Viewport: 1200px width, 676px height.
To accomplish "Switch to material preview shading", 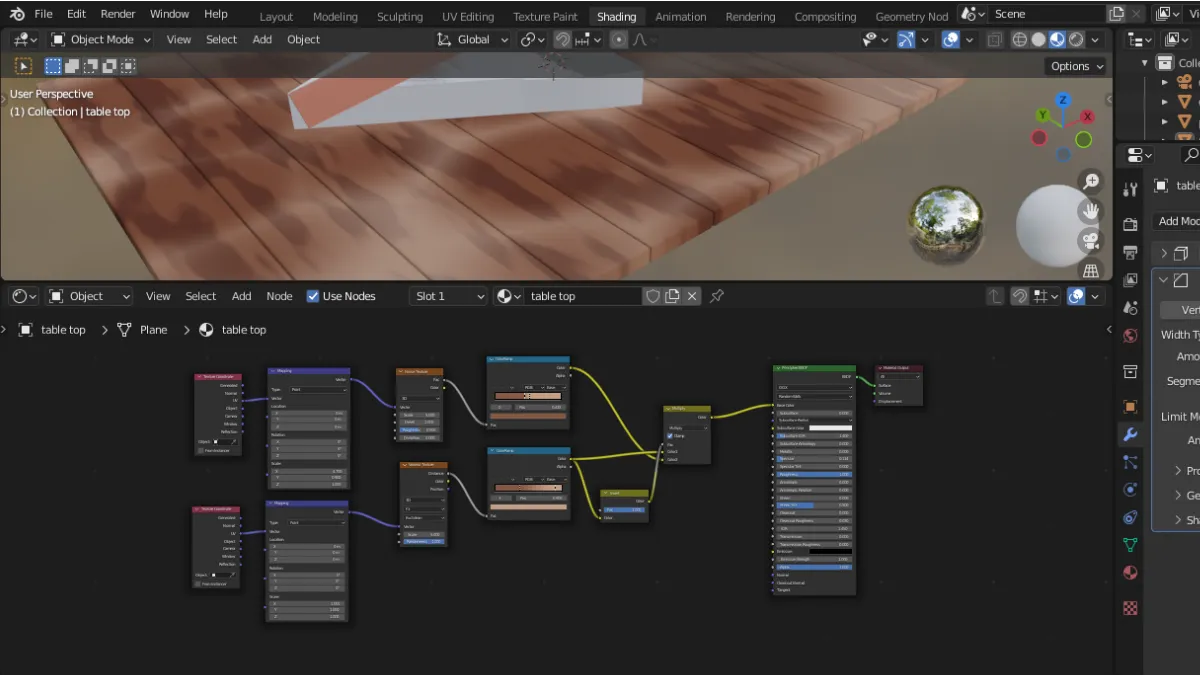I will 1057,39.
